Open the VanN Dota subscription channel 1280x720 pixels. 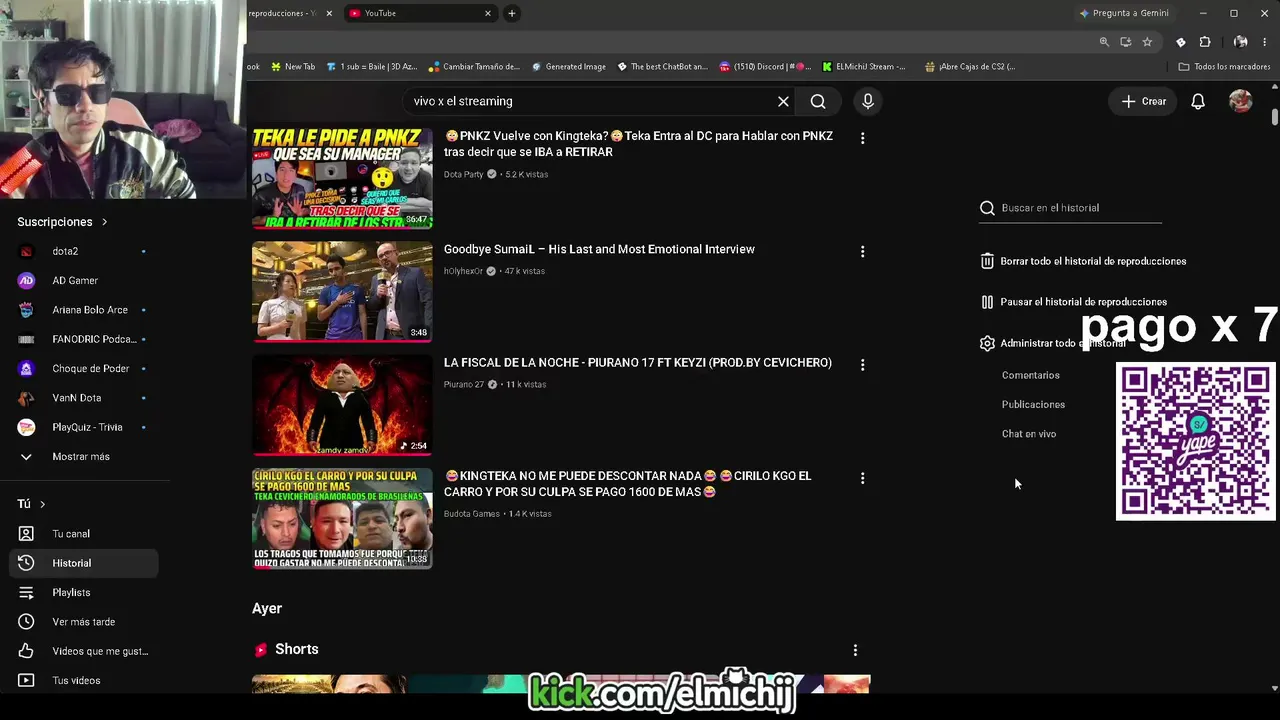[x=84, y=398]
